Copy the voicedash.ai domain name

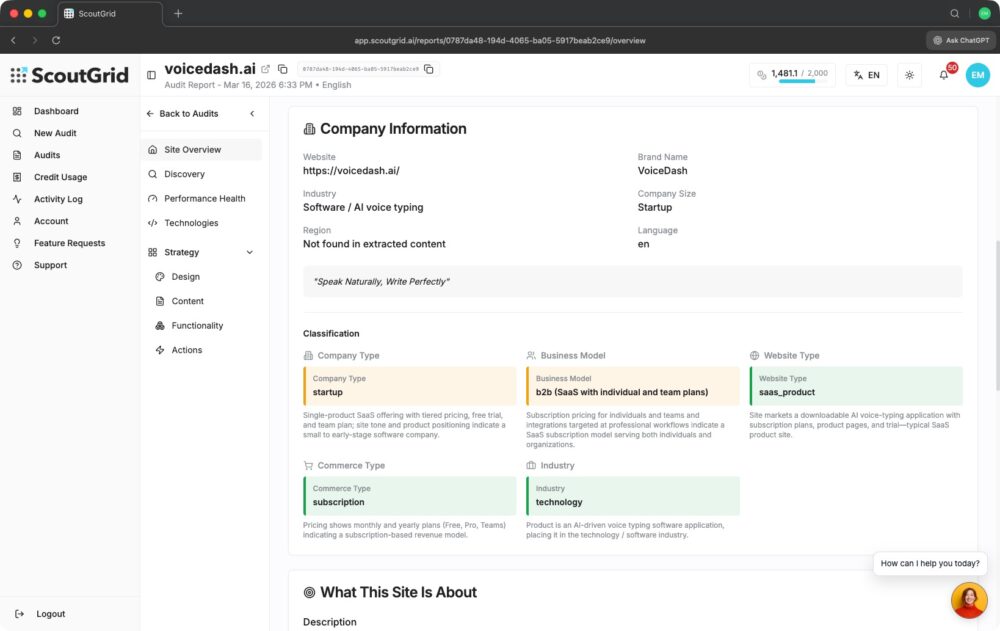pos(283,69)
